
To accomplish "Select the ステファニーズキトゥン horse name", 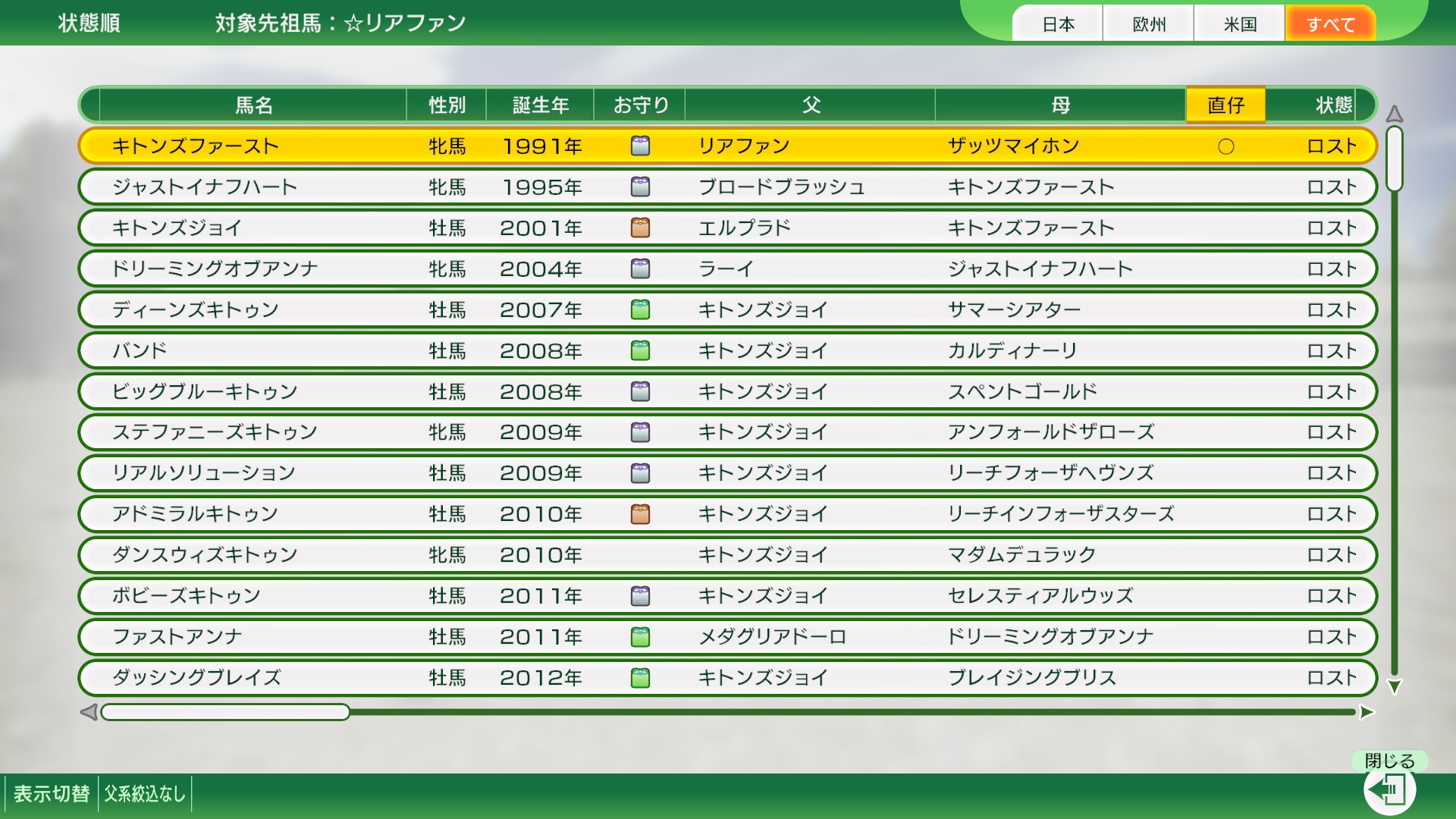I will [x=215, y=432].
